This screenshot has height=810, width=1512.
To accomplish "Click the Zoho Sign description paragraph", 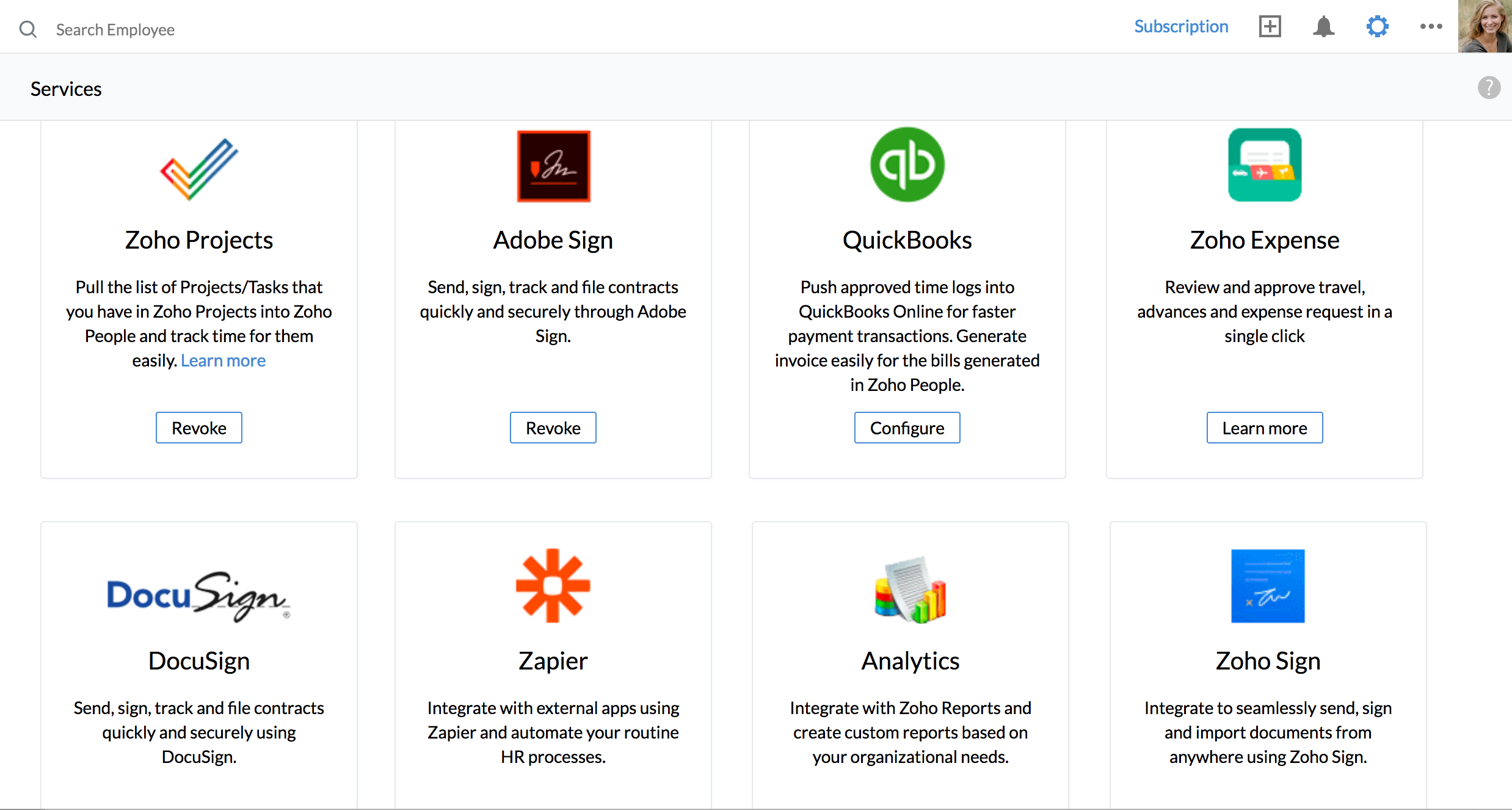I will click(x=1268, y=732).
